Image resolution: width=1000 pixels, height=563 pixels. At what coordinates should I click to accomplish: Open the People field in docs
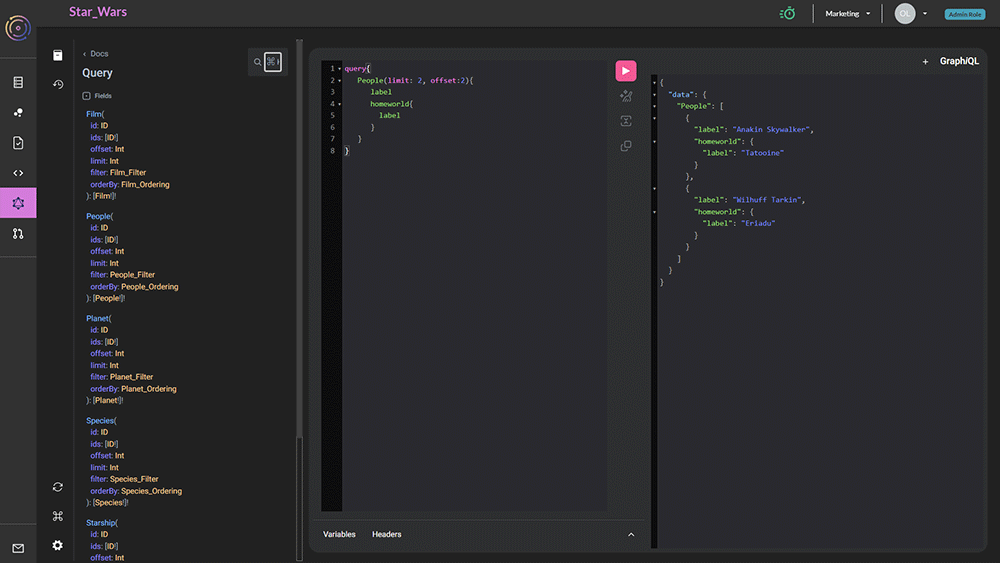coord(98,216)
